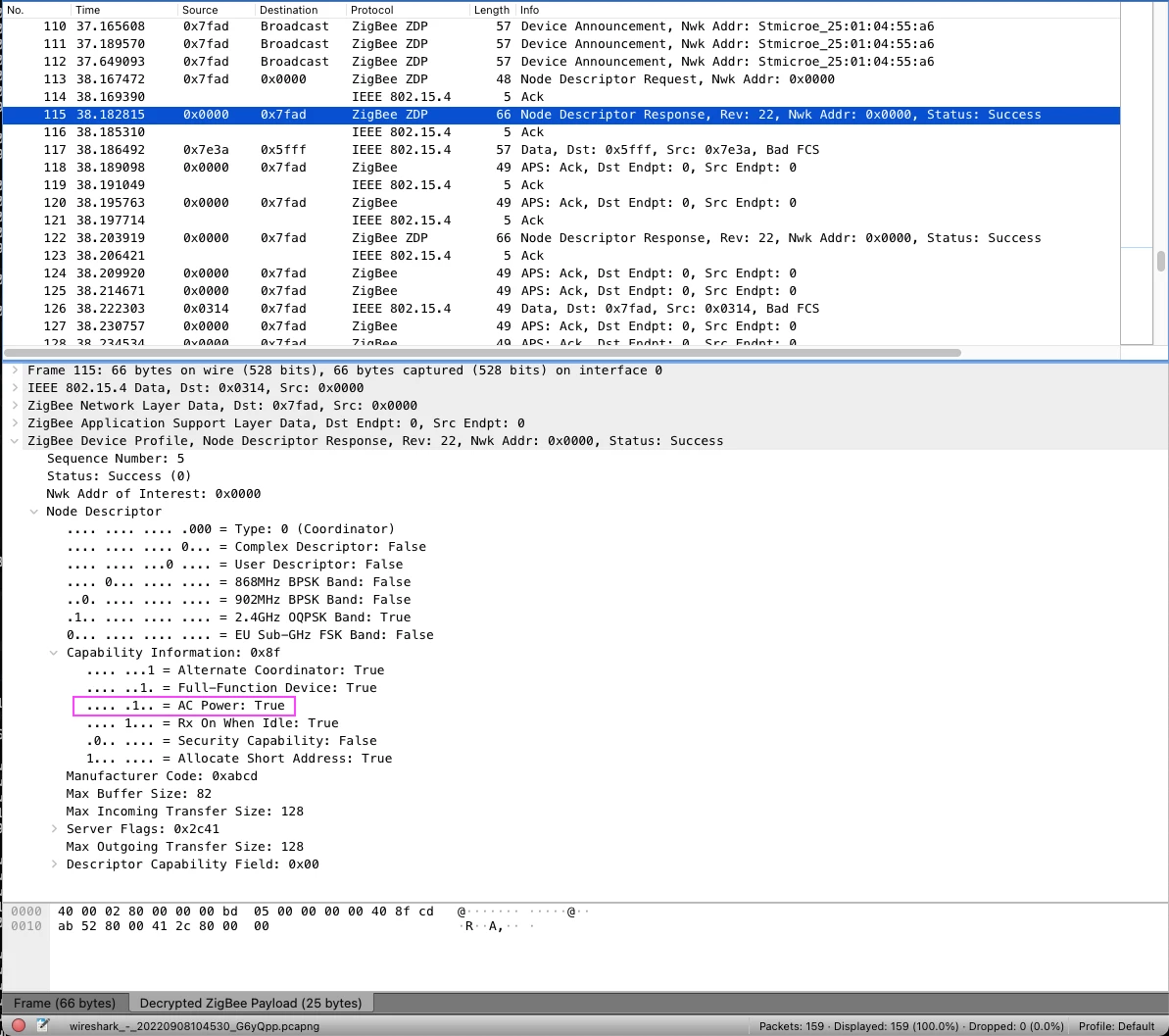Screen dimensions: 1169x1036
Task: Select packet 122 Node Descriptor Response
Action: pos(560,238)
